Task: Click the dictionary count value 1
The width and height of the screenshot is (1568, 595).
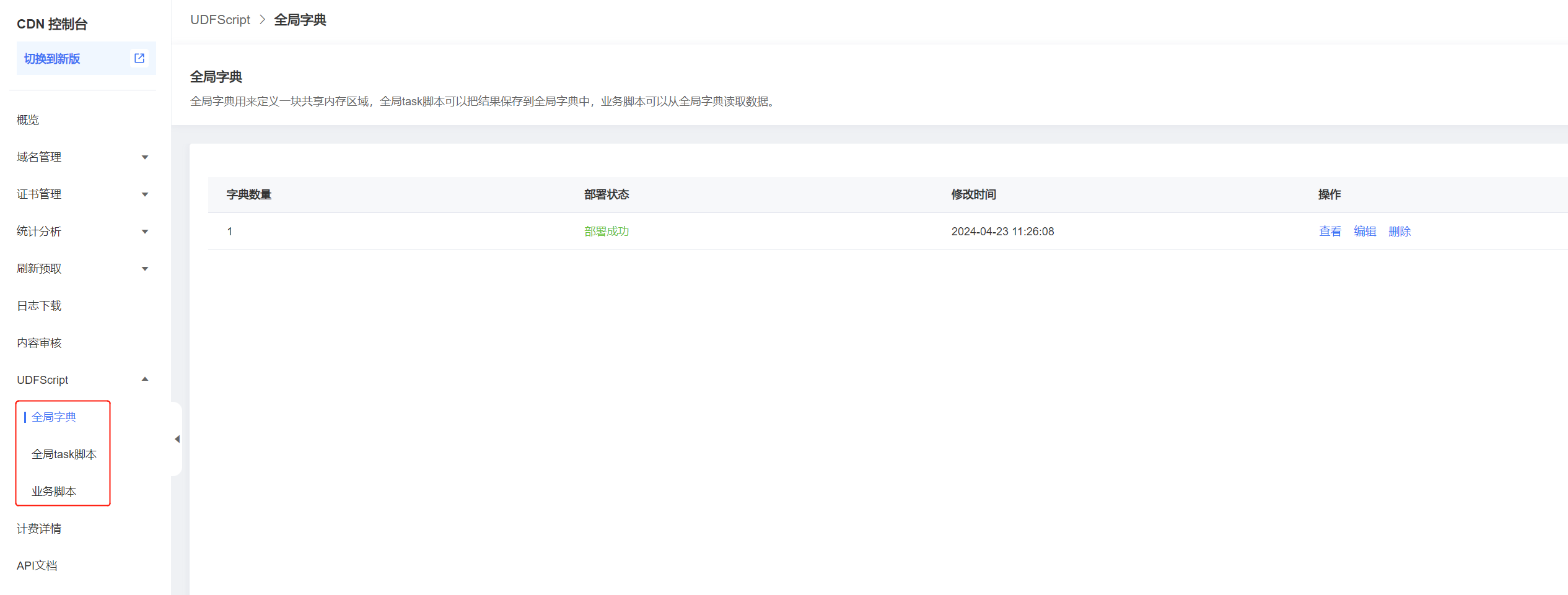Action: tap(230, 232)
